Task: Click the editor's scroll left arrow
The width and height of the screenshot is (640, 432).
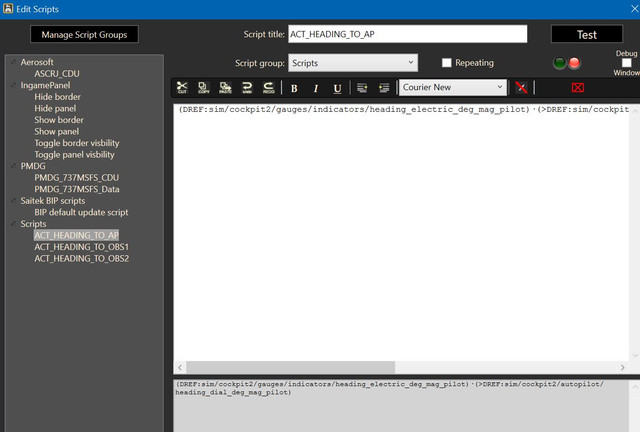Action: [180, 367]
